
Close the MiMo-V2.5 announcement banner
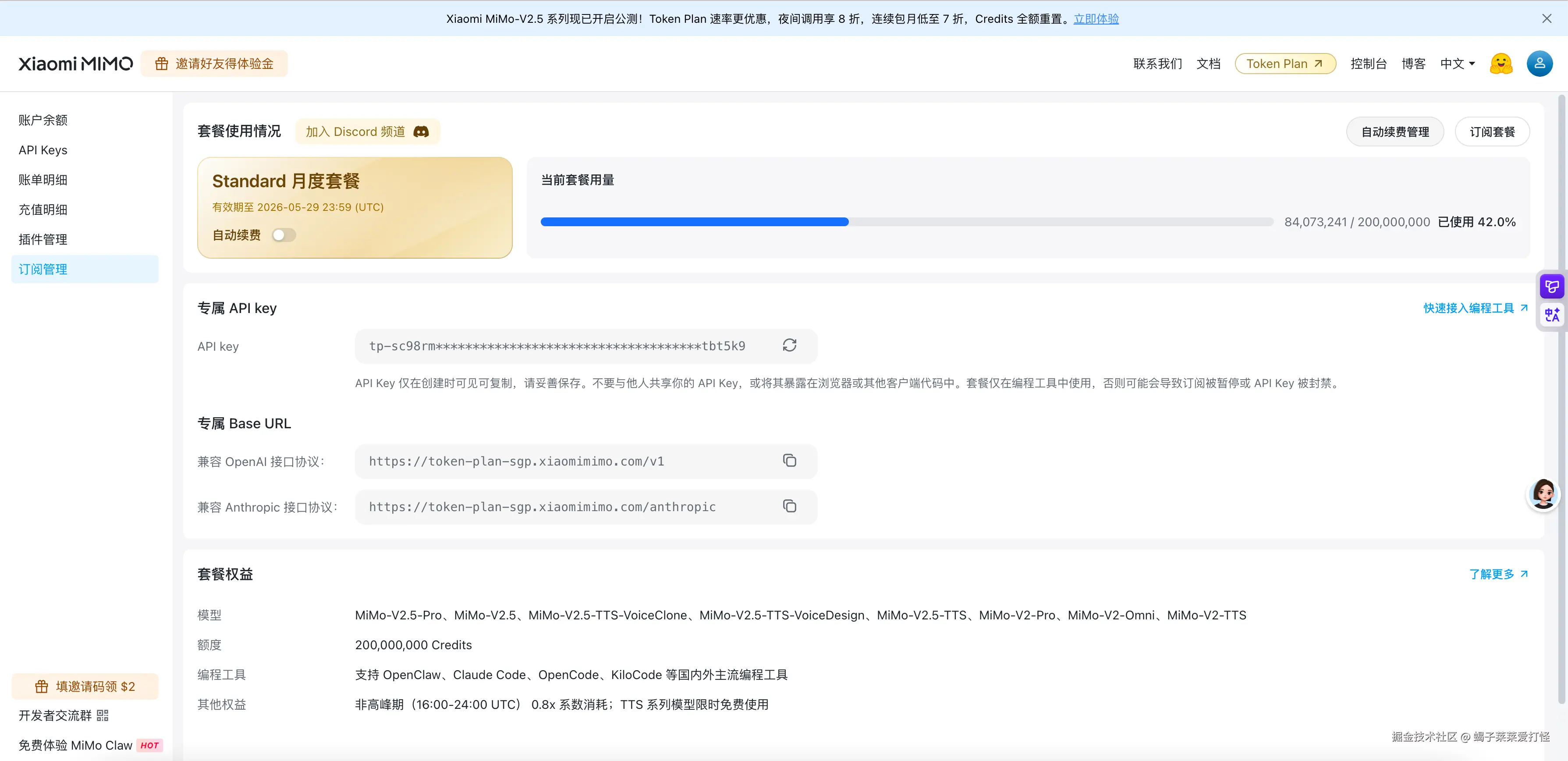click(1546, 18)
